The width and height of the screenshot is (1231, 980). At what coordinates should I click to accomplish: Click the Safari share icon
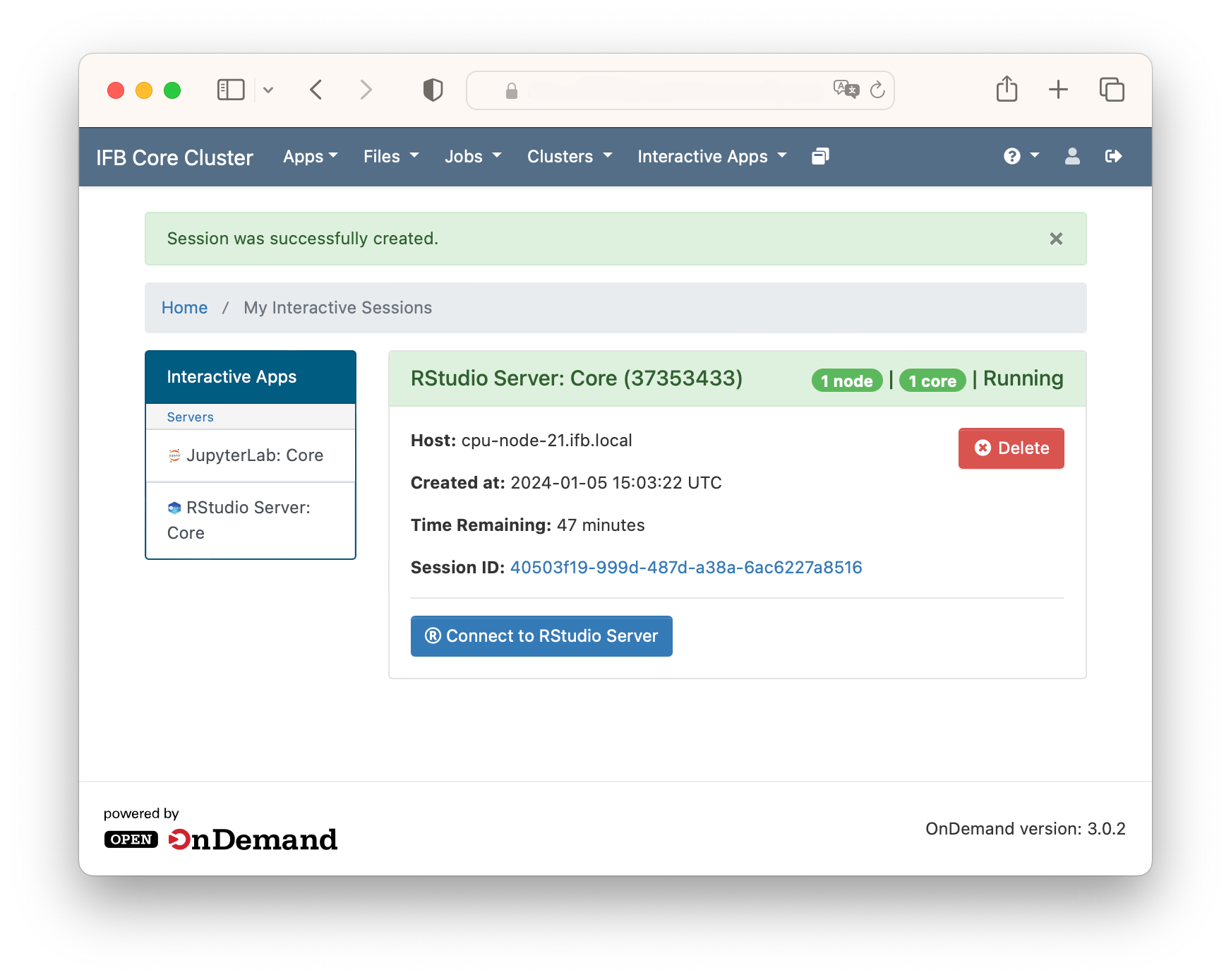[x=1007, y=90]
